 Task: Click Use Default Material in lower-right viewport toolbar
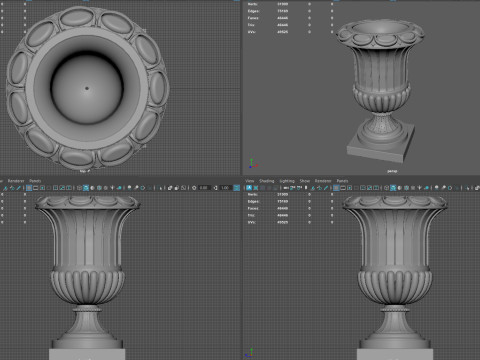[400, 188]
